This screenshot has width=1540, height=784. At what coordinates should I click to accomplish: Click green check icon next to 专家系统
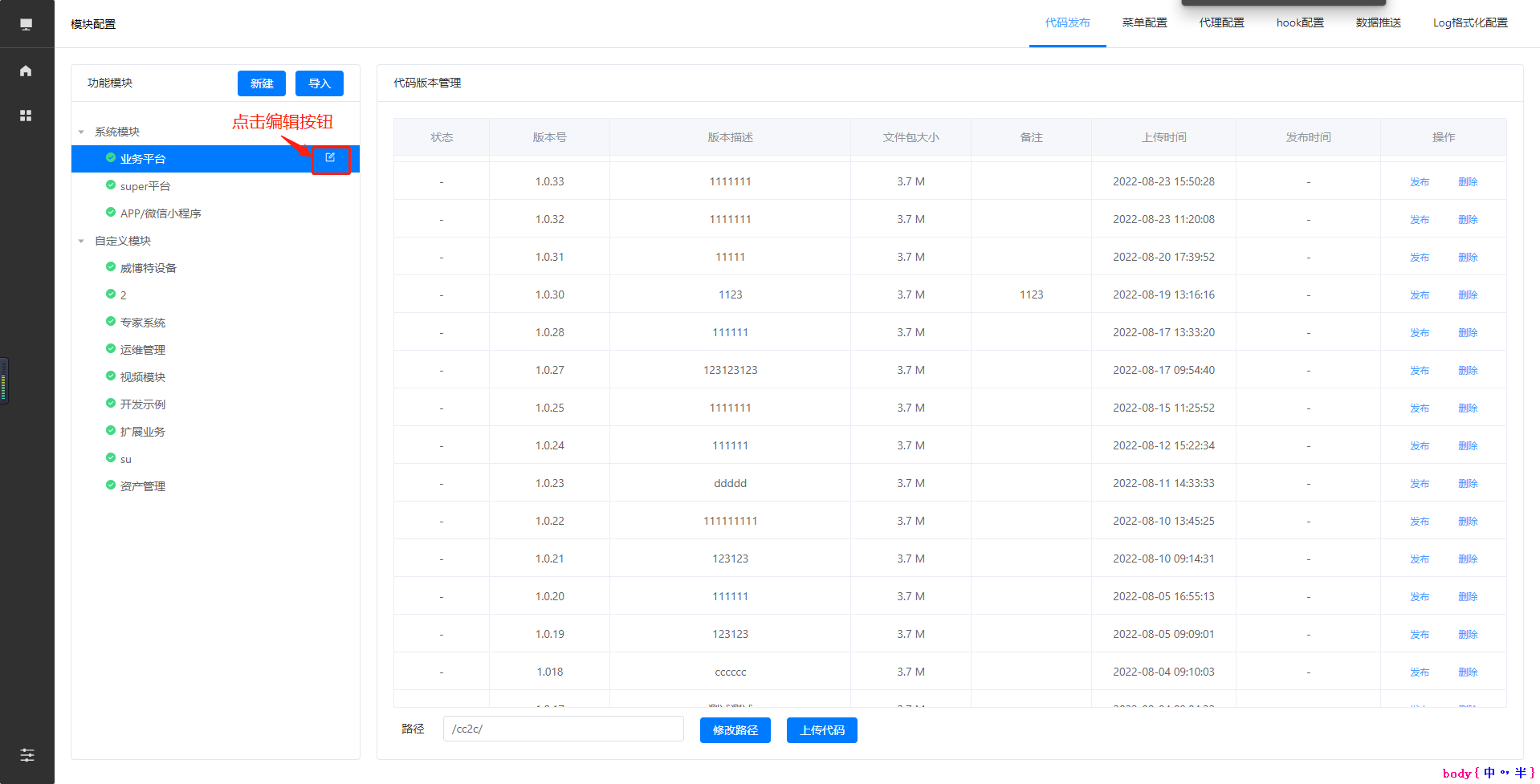[111, 322]
